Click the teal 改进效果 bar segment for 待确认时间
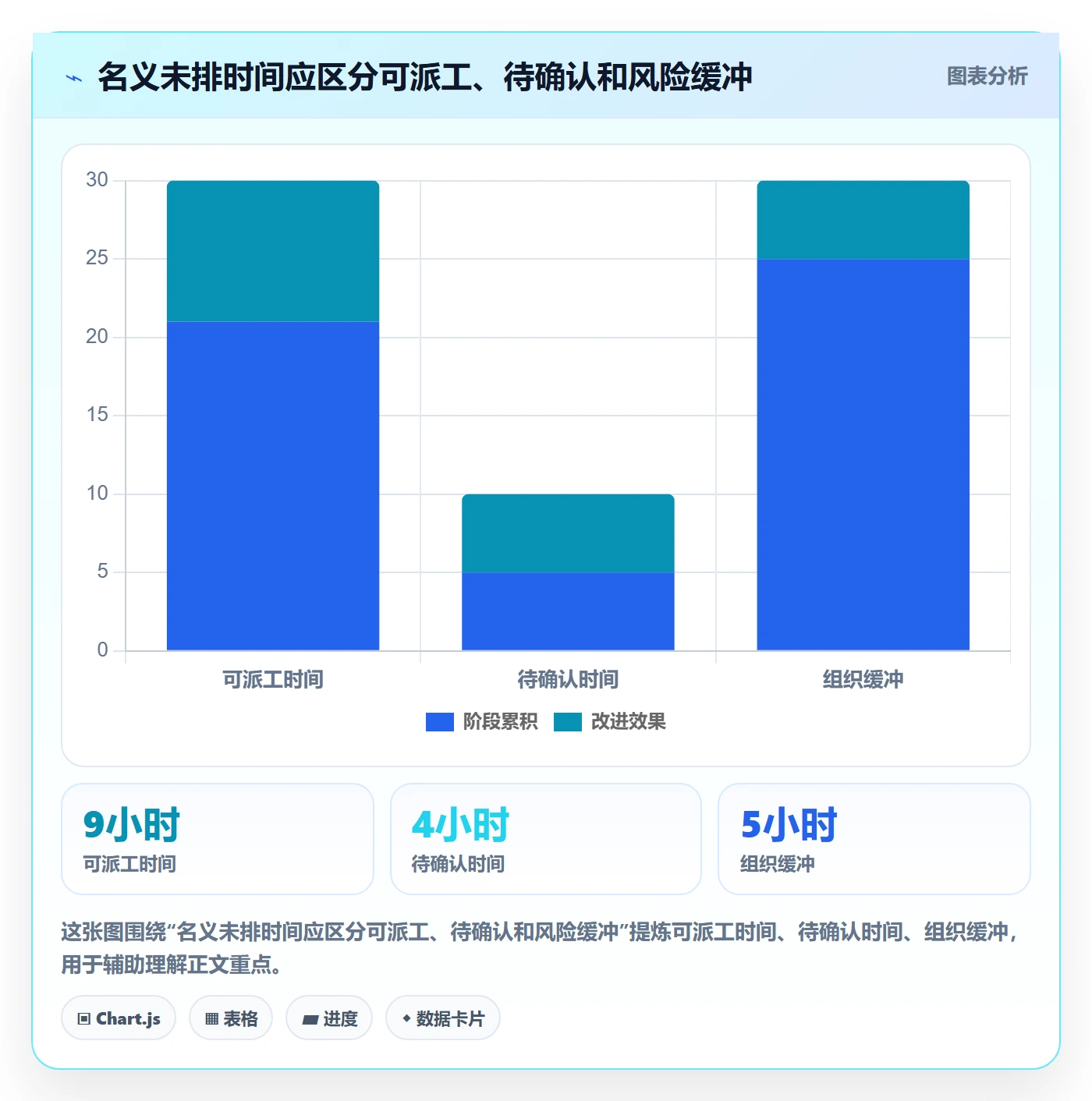 click(568, 533)
